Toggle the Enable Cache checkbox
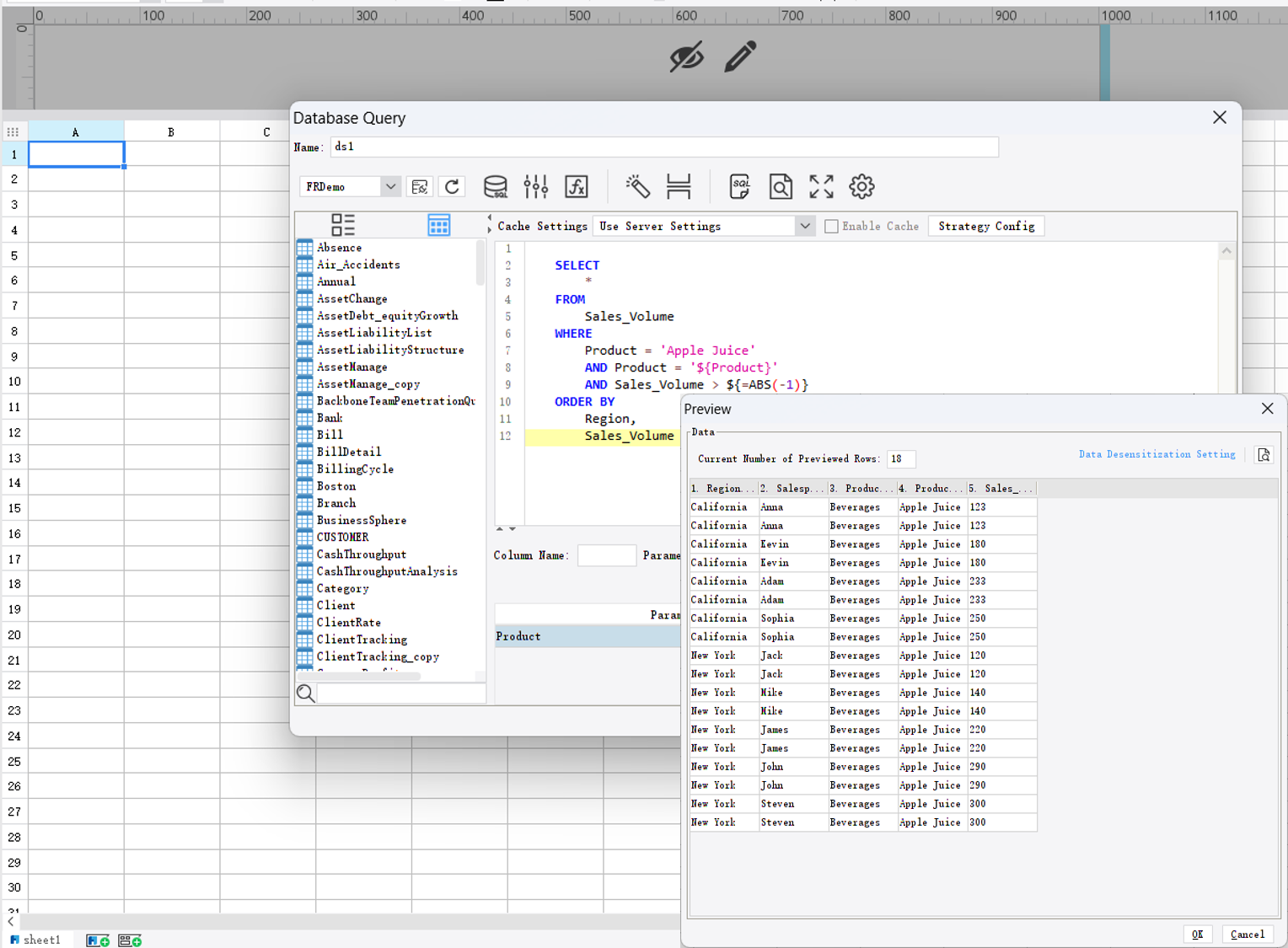Screen dimensions: 1288x948 [831, 226]
